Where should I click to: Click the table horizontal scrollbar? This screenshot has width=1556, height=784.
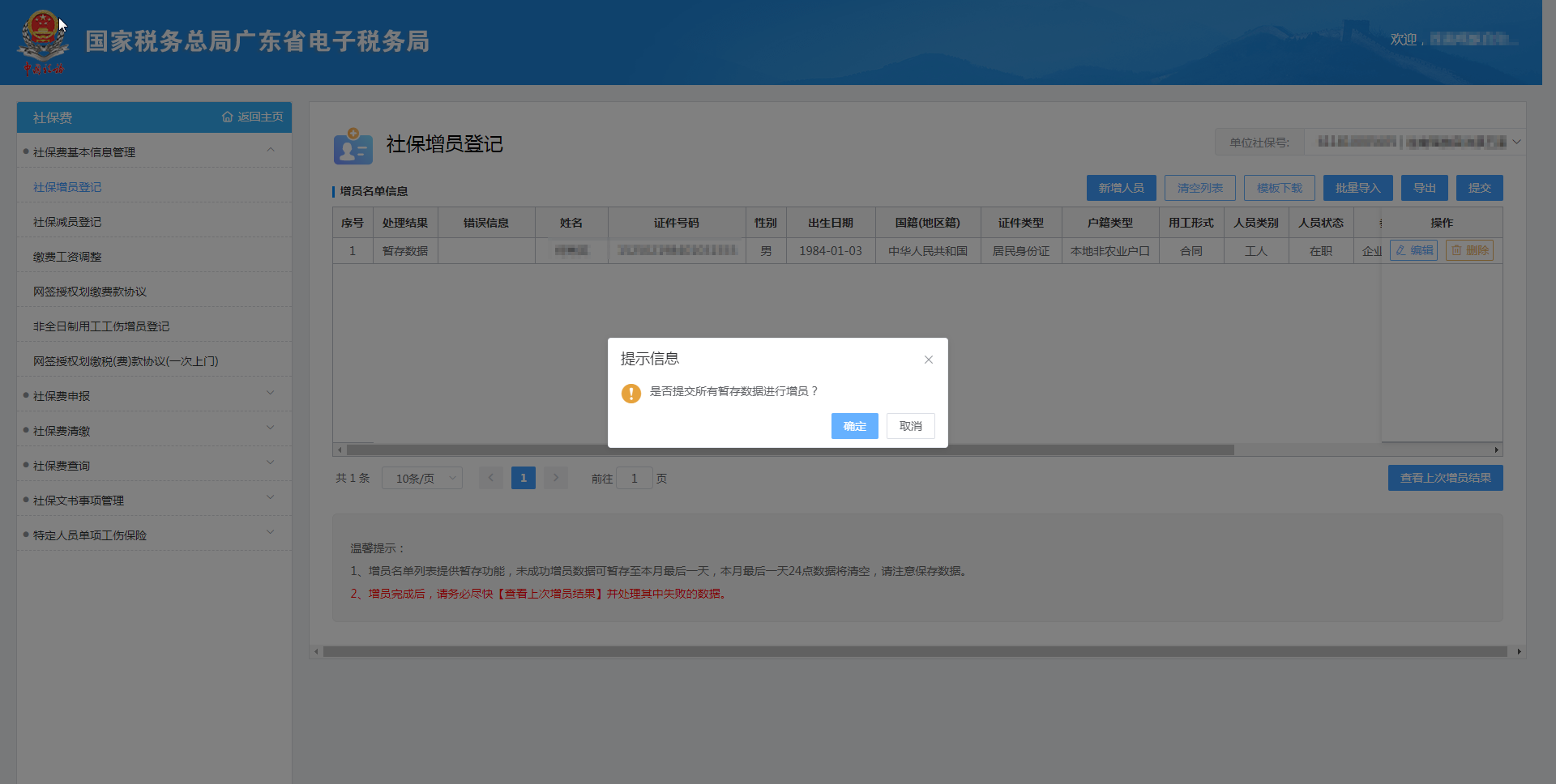point(790,450)
